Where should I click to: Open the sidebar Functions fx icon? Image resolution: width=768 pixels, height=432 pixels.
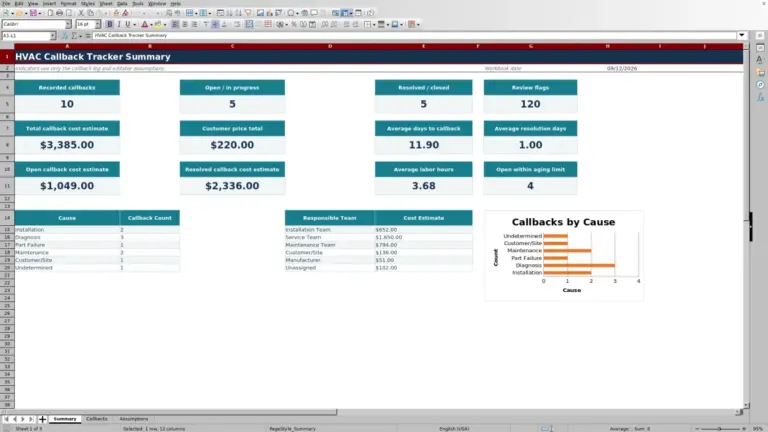tap(760, 97)
